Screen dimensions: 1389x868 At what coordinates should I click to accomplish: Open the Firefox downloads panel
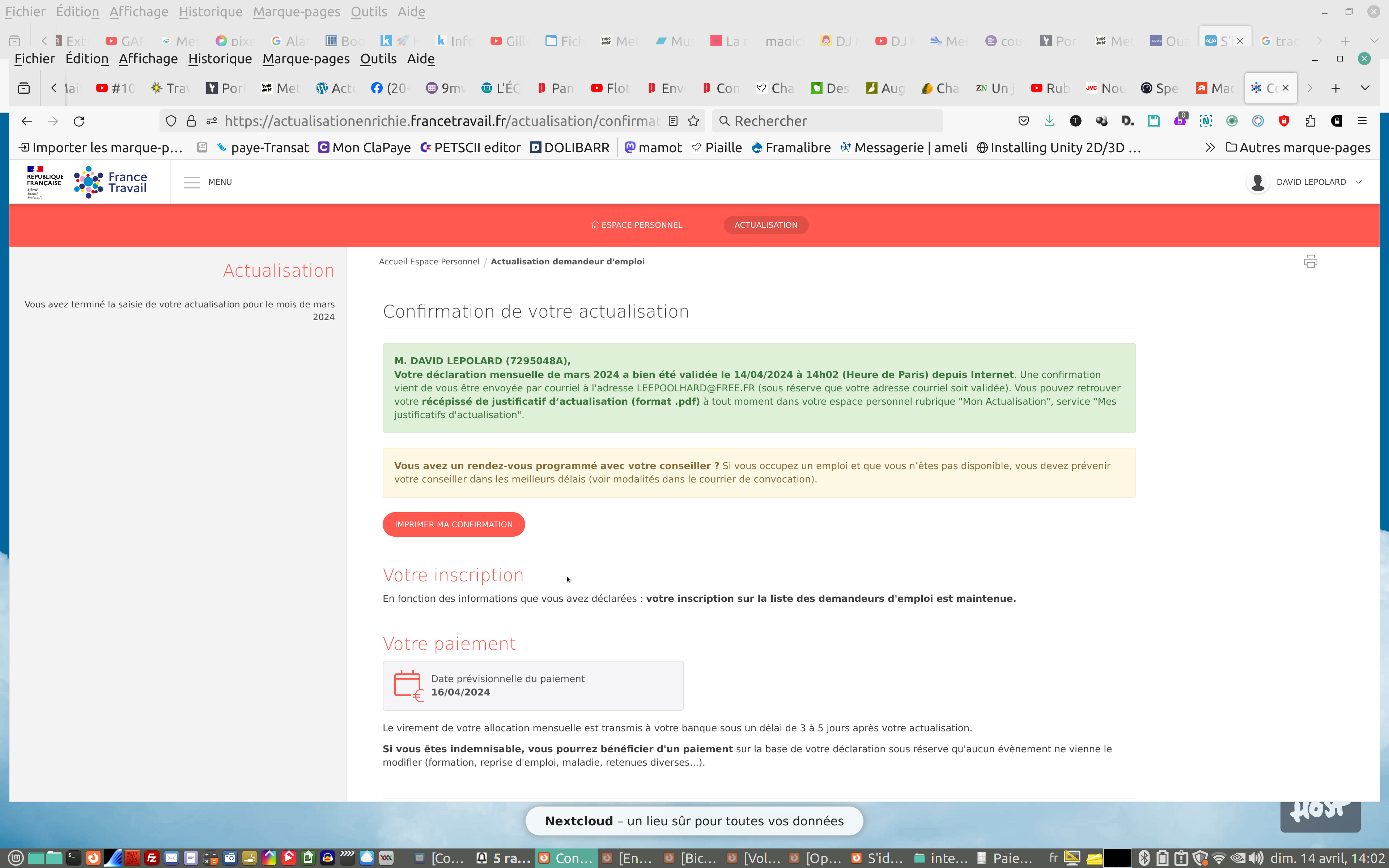[x=1049, y=121]
